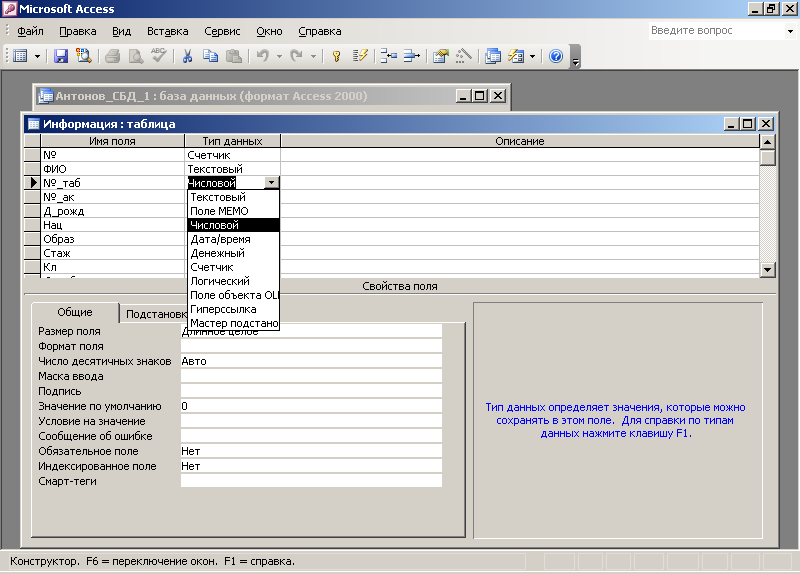Click the Значение по умолчанию property box
The width and height of the screenshot is (800, 574).
pyautogui.click(x=311, y=406)
